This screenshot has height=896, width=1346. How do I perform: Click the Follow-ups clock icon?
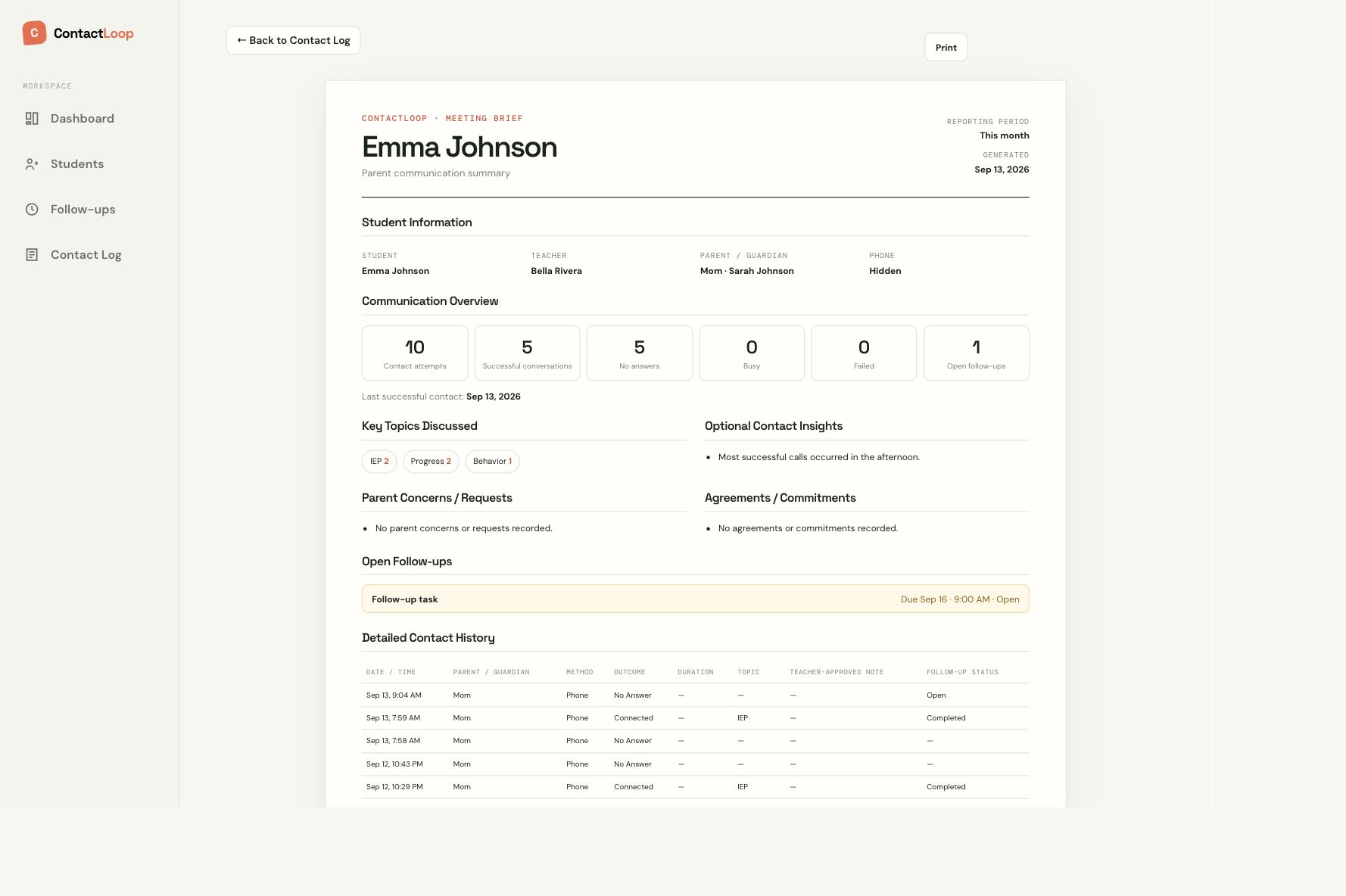tap(32, 210)
